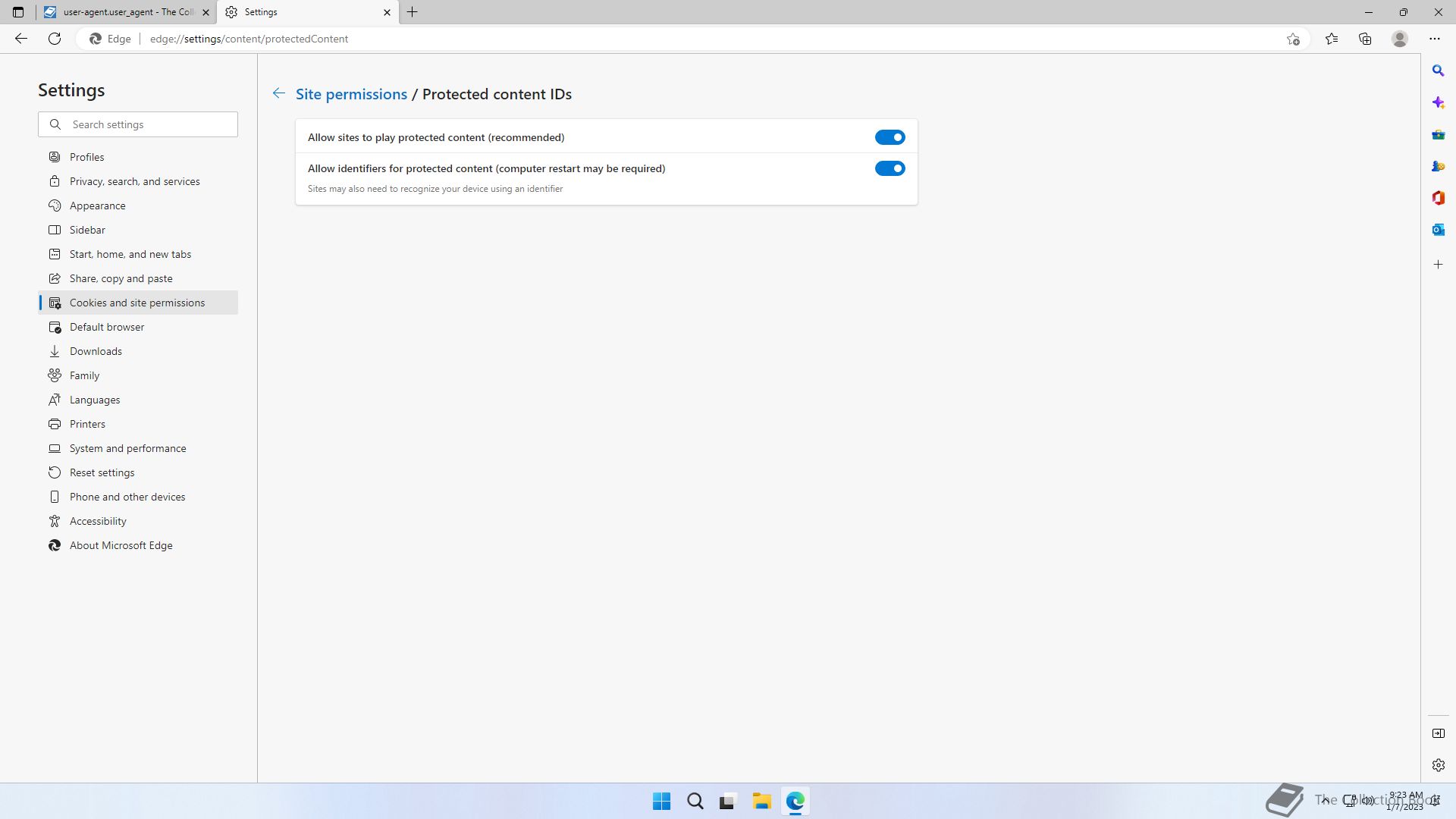The width and height of the screenshot is (1456, 819).
Task: Toggle Allow sites to play protected content
Action: (x=890, y=137)
